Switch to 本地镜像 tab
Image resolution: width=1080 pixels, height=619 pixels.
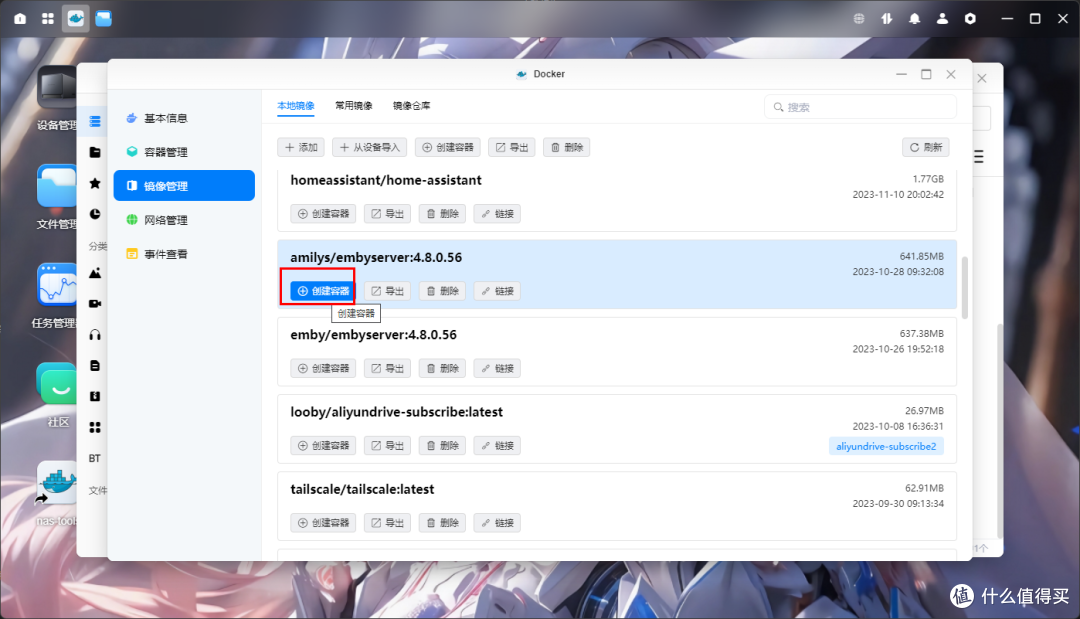tap(295, 106)
